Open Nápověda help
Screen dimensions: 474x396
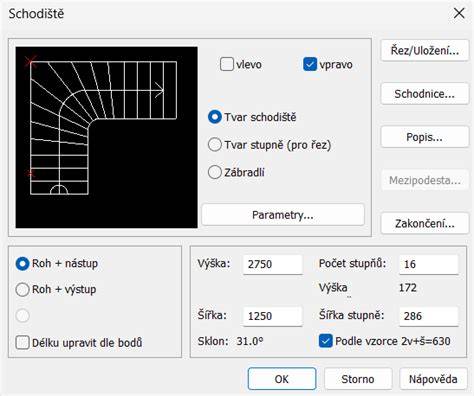coord(433,379)
